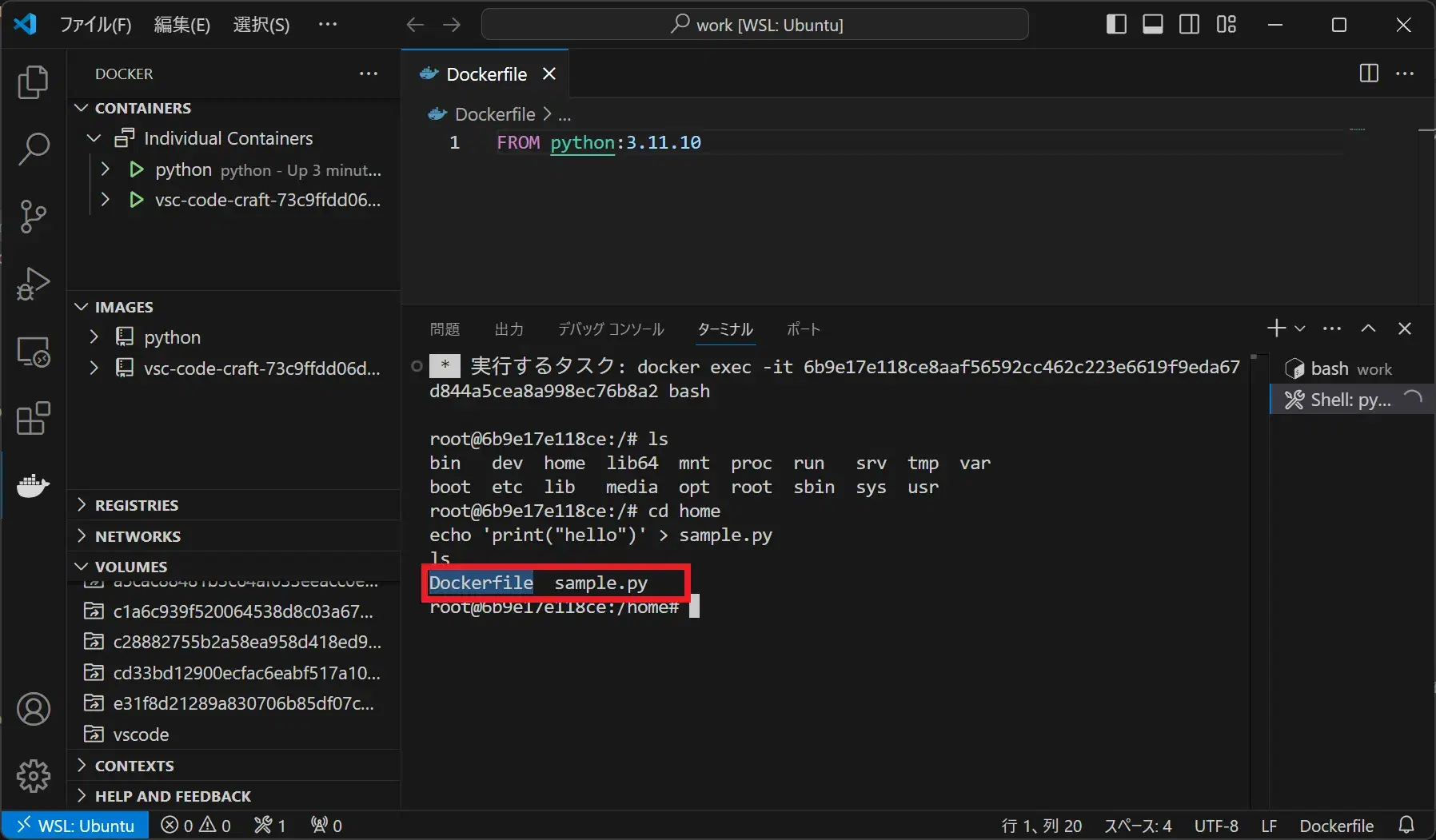
Task: Open Run and Debug view
Action: [x=33, y=284]
